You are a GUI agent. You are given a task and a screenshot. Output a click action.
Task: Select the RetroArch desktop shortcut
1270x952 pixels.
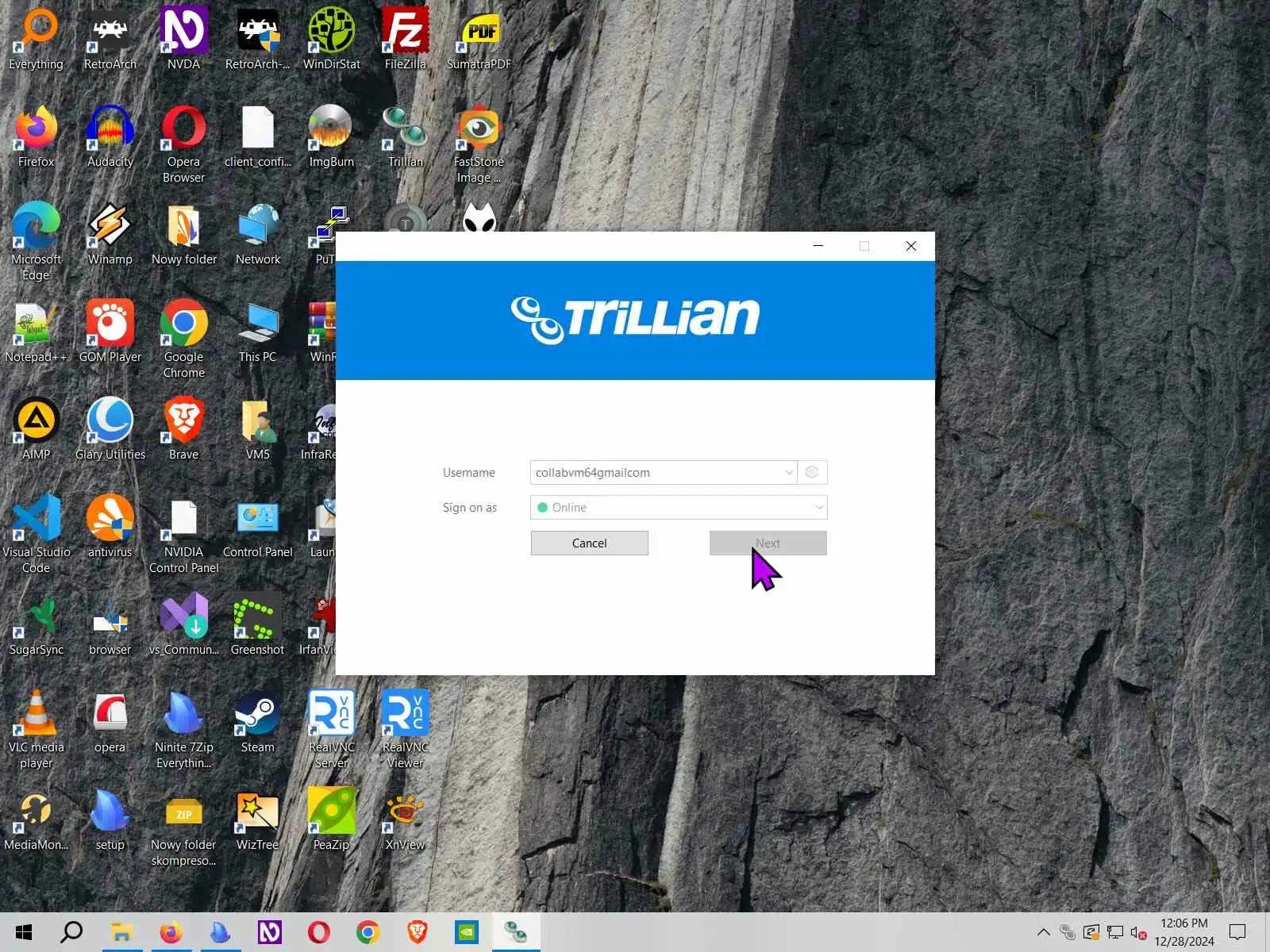click(110, 39)
